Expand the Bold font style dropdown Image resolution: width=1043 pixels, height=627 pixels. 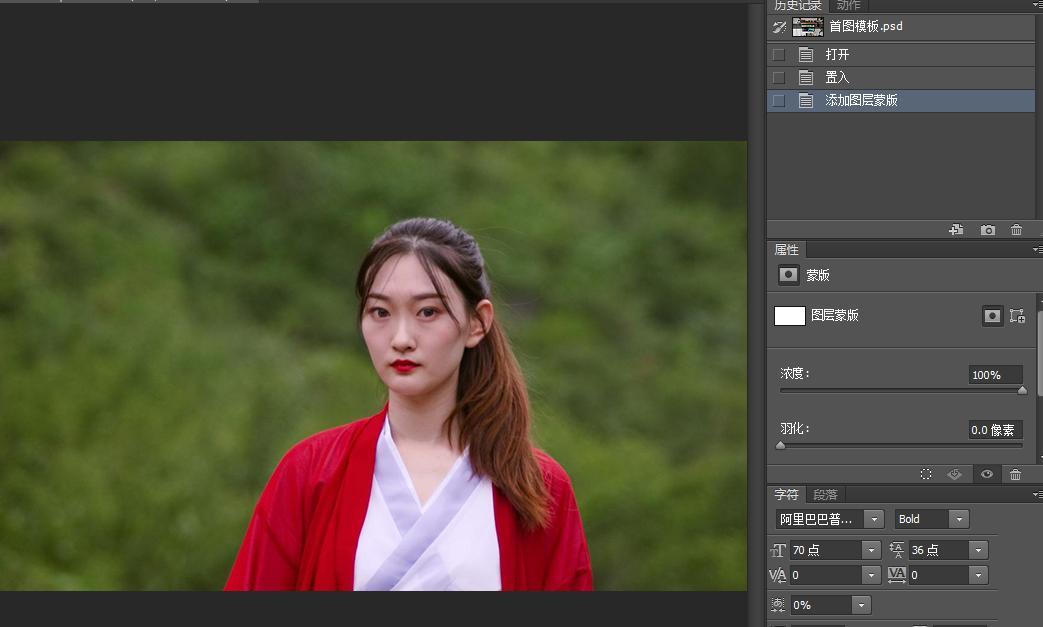click(958, 519)
